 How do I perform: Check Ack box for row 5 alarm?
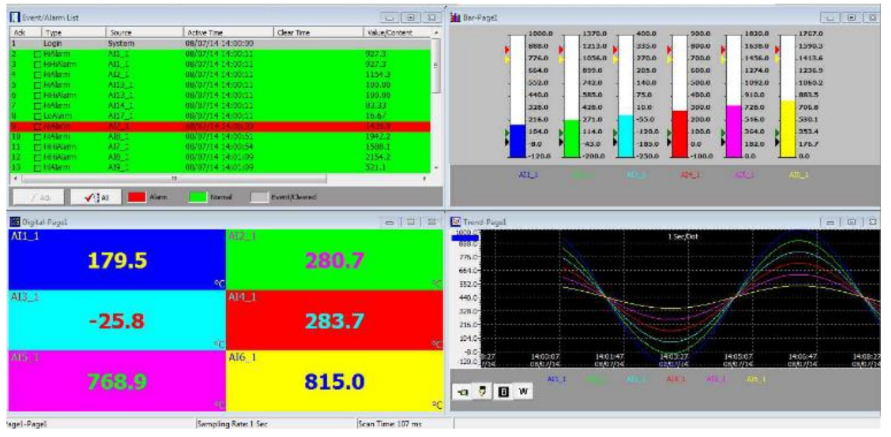tap(38, 85)
